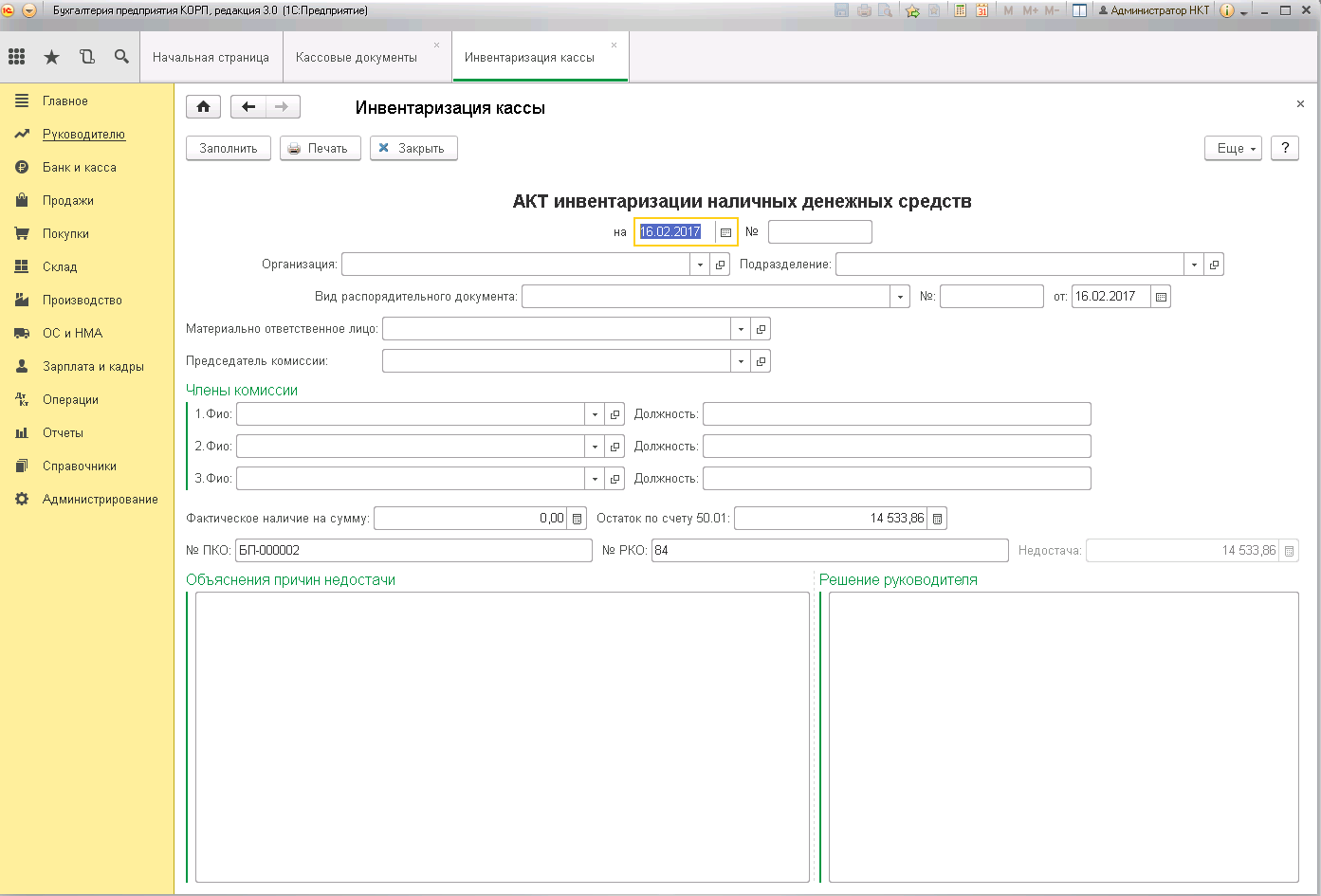Open the Favorites star panel
Viewport: 1321px width, 896px height.
tap(52, 57)
